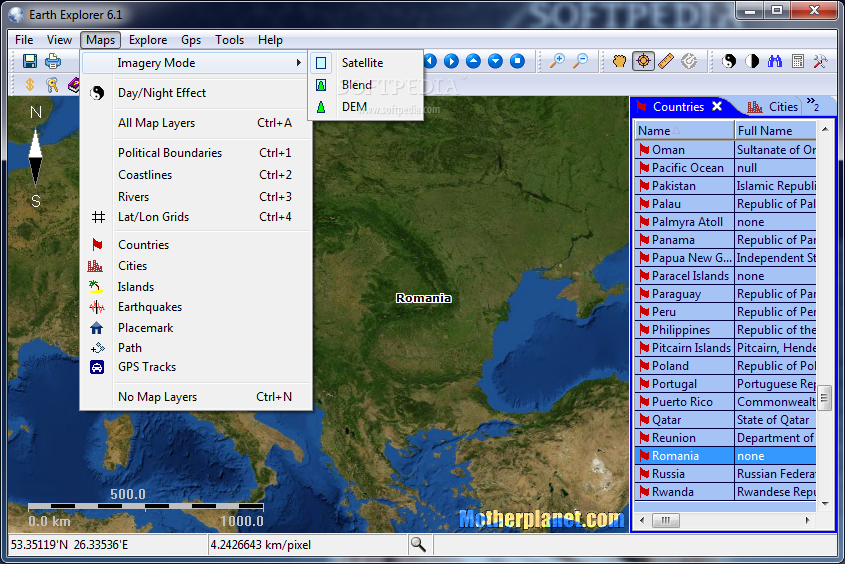Viewport: 845px width, 564px height.
Task: Click the pan up arrow button
Action: tap(473, 61)
